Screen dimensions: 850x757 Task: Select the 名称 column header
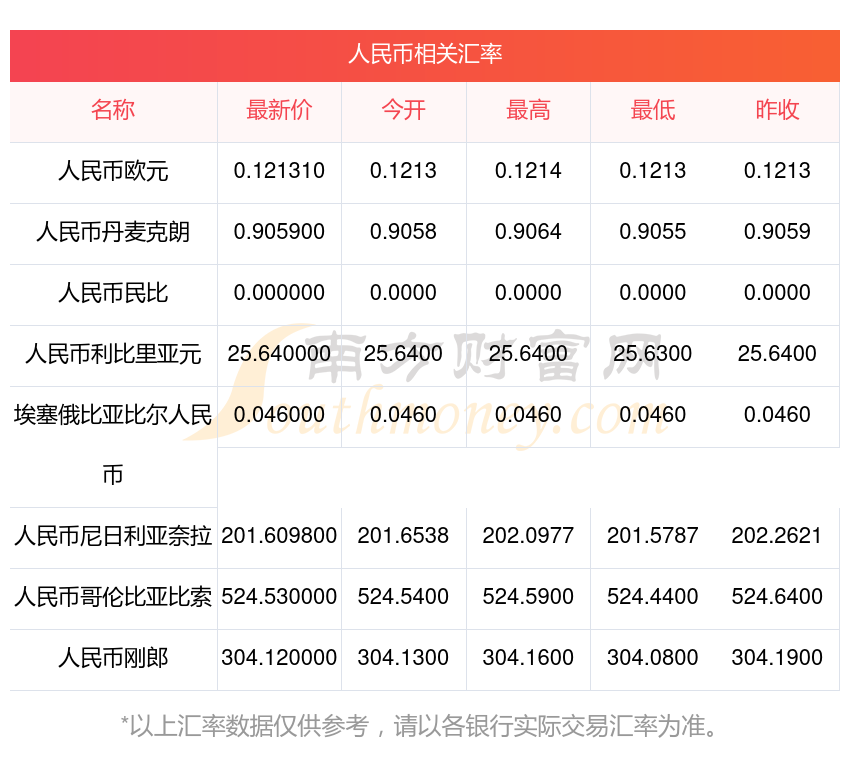tap(113, 110)
